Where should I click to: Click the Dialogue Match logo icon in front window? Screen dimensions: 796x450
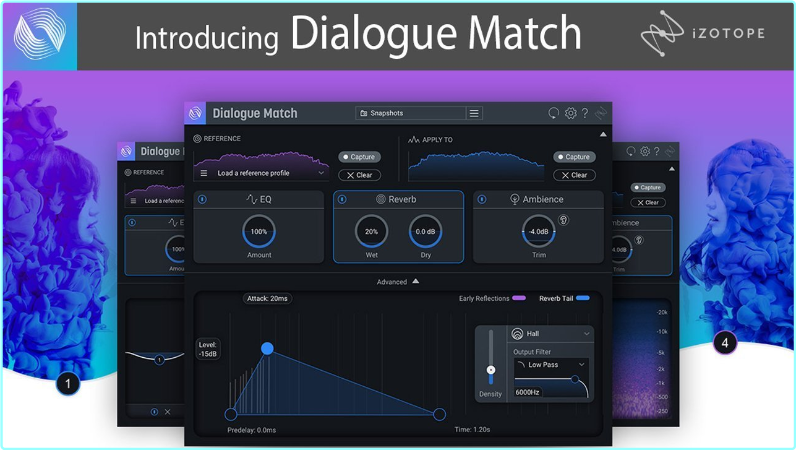pos(195,113)
